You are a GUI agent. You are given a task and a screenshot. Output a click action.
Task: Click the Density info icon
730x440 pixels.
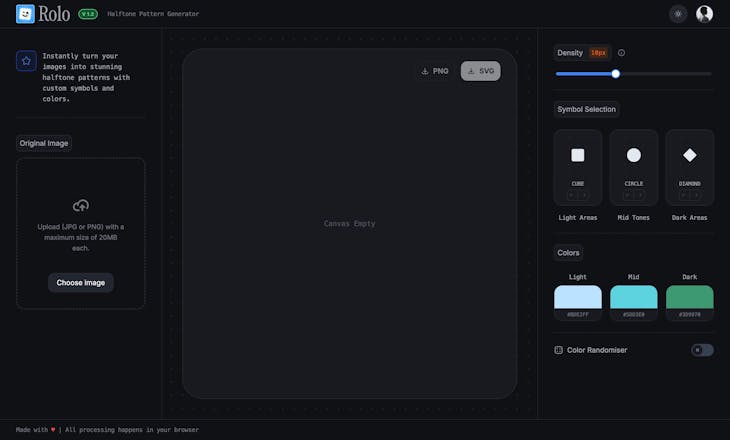621,53
